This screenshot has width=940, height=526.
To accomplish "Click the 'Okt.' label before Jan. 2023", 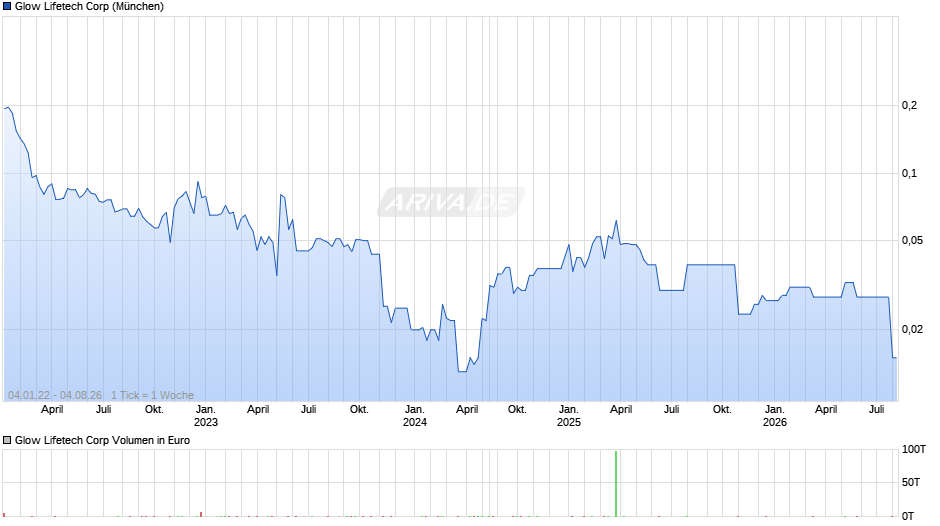I will point(154,409).
